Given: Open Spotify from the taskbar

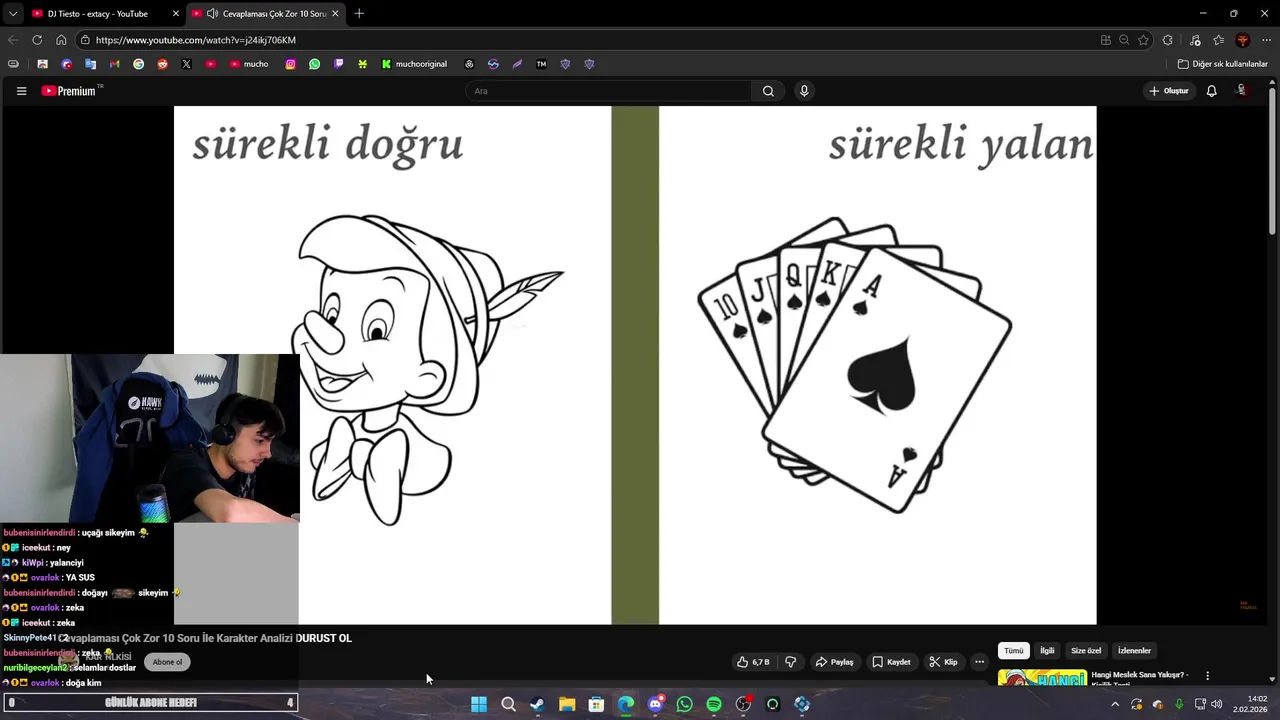Looking at the screenshot, I should coord(714,704).
